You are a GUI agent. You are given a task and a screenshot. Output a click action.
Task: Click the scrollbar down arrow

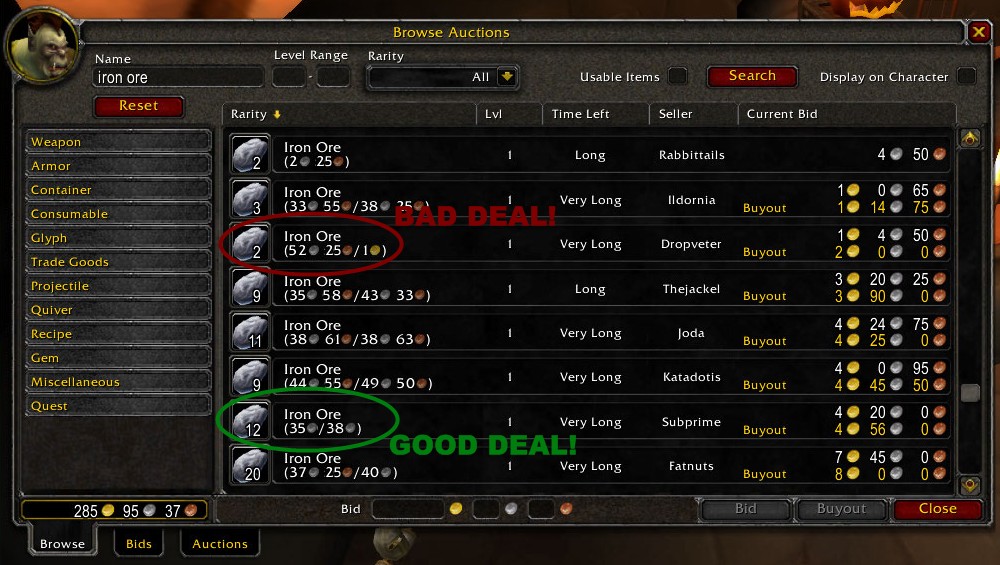click(970, 485)
